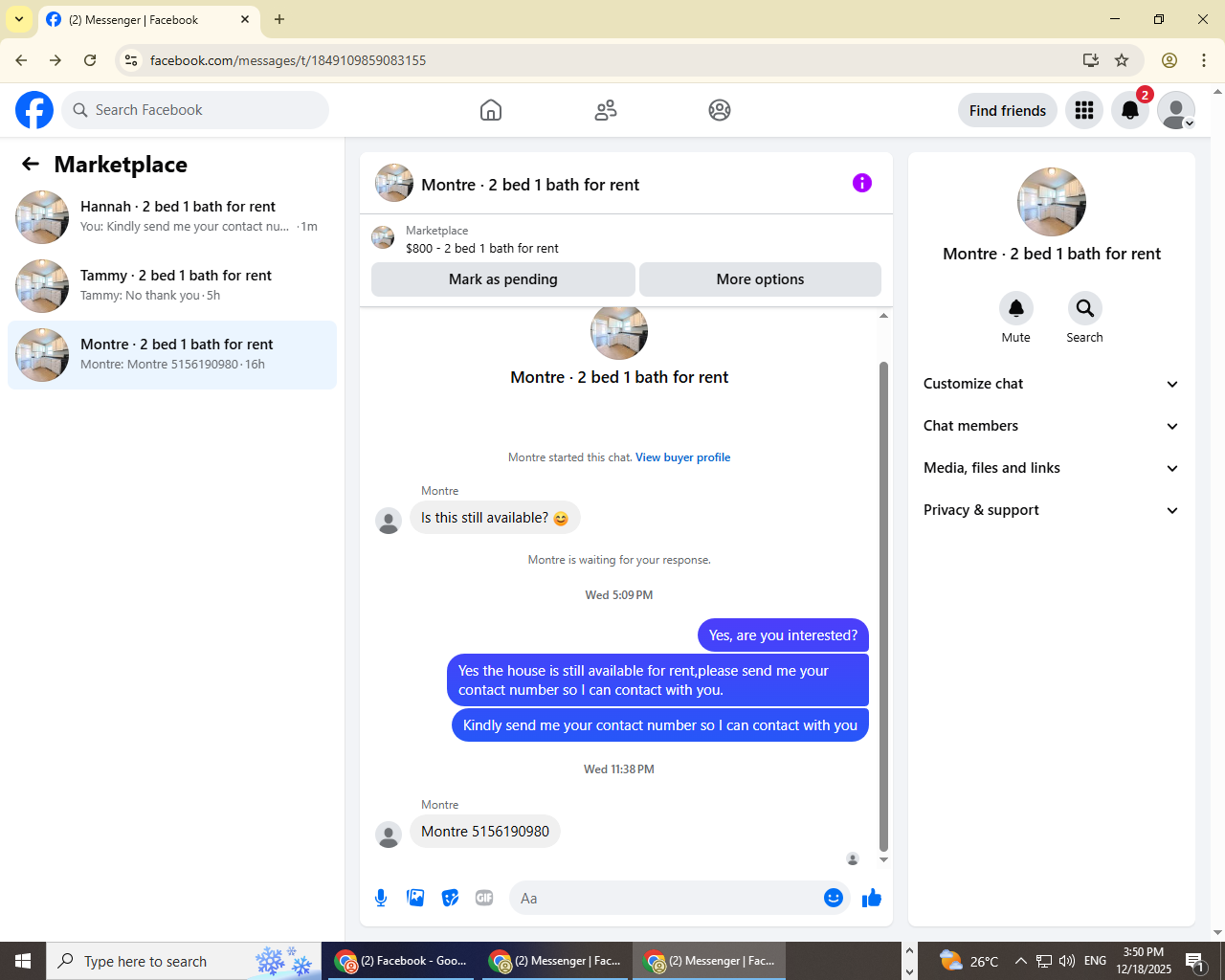Open View buyer profile link
This screenshot has width=1225, height=980.
pos(683,457)
